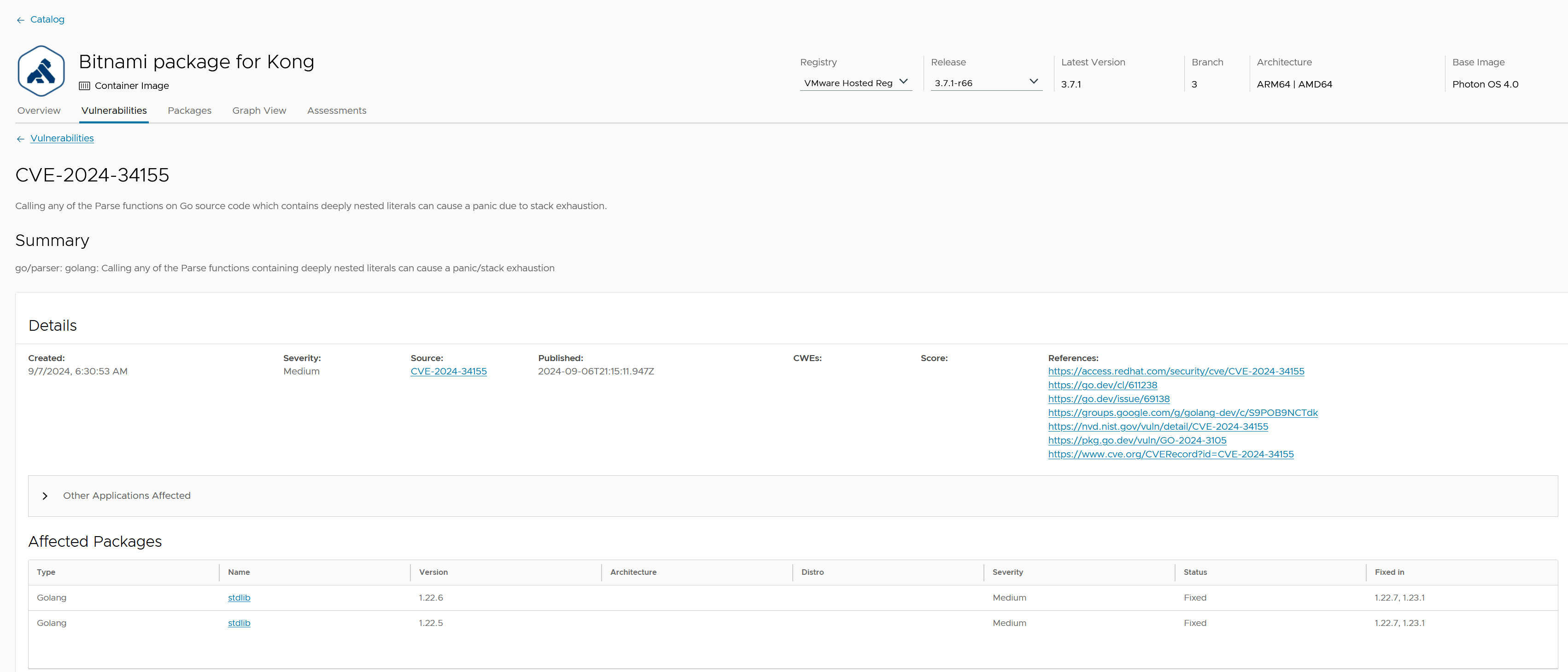Click the back arrow beside Vulnerabilities breadcrumb
Image resolution: width=1568 pixels, height=672 pixels.
click(x=21, y=139)
